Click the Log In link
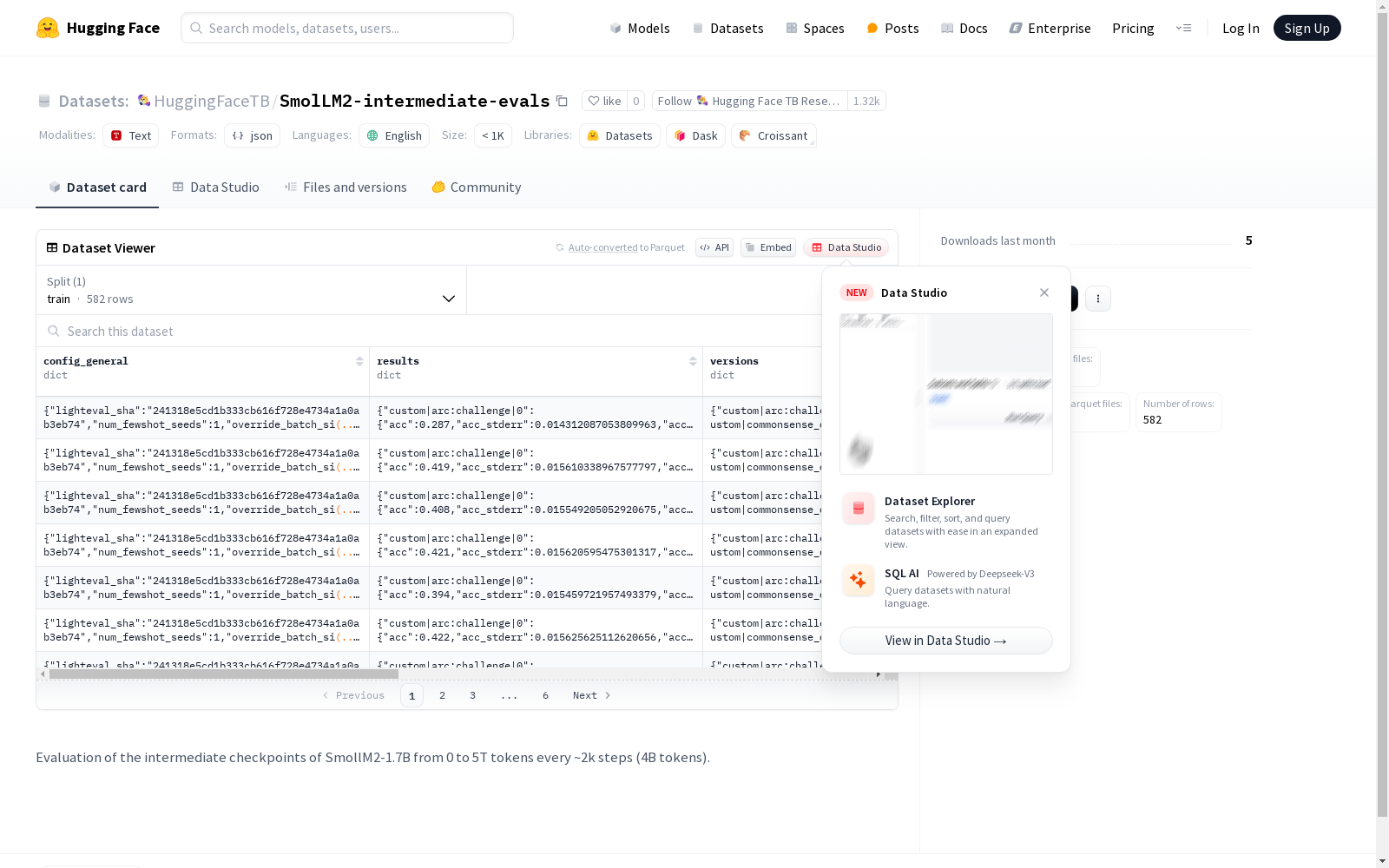 (x=1241, y=28)
